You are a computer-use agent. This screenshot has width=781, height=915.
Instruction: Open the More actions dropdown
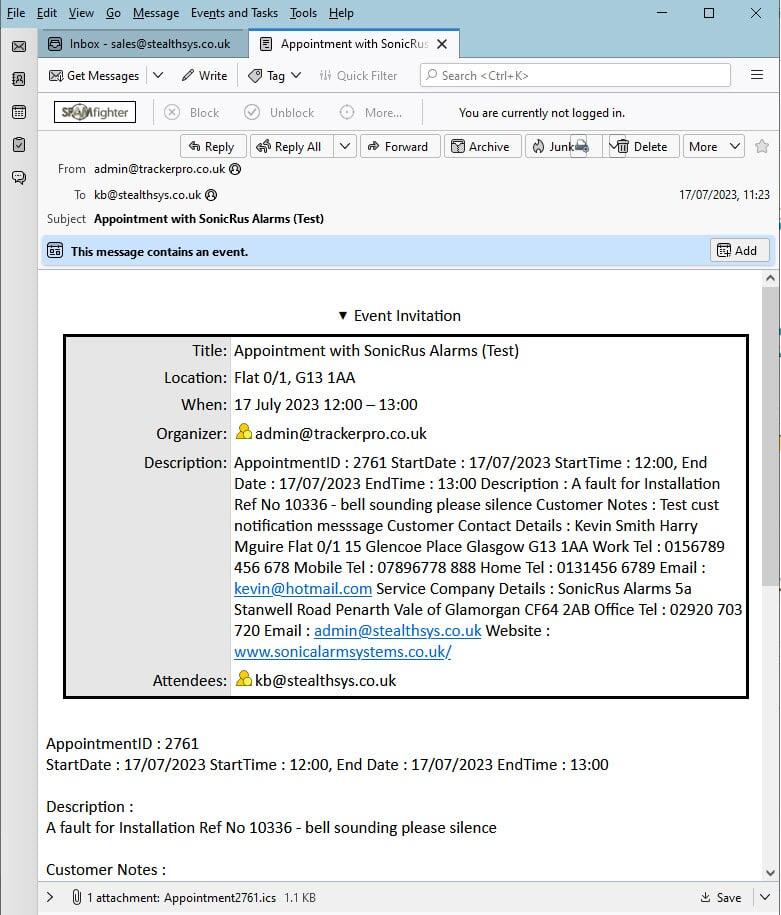[714, 146]
